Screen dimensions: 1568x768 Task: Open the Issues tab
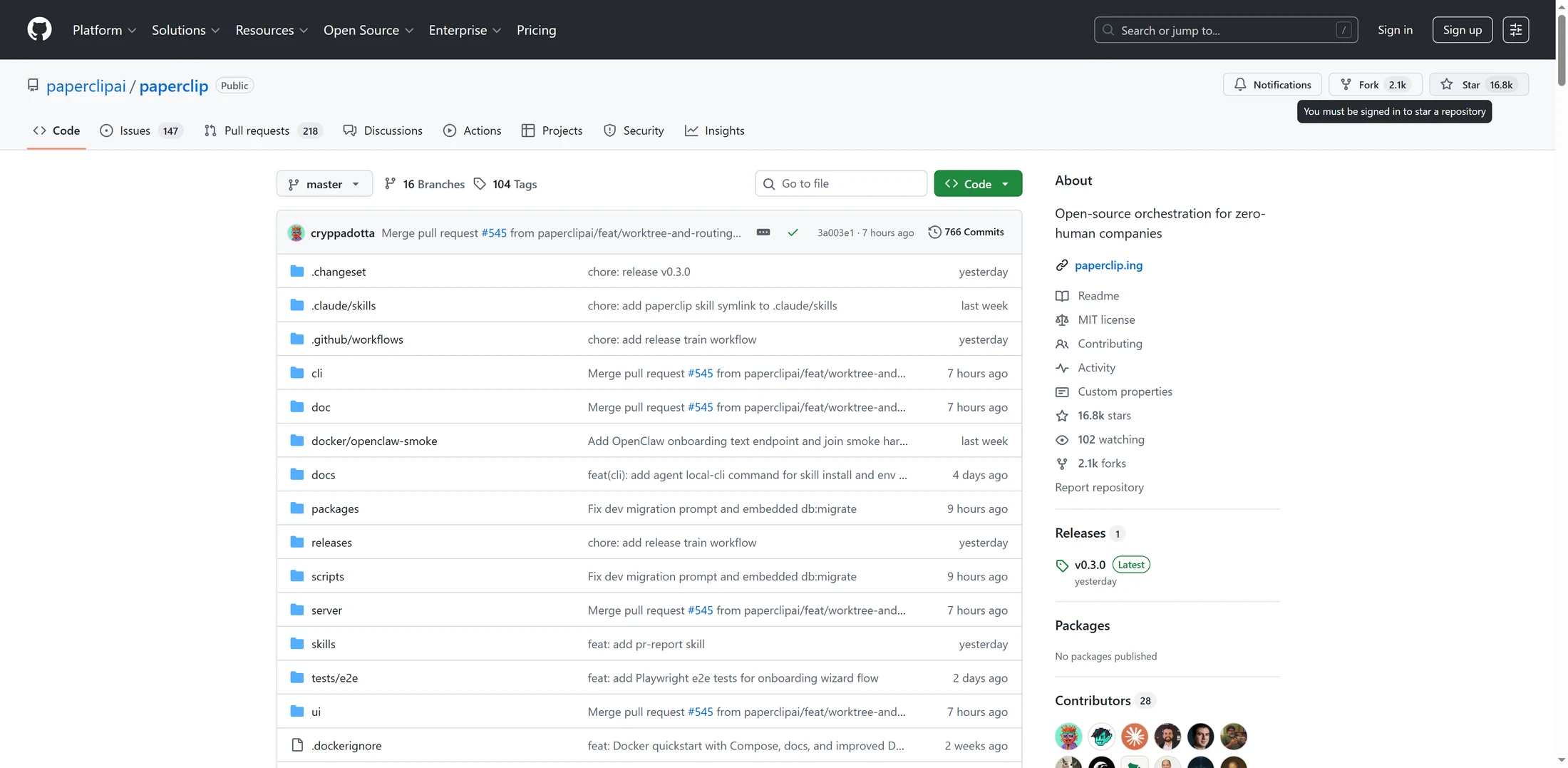click(141, 130)
